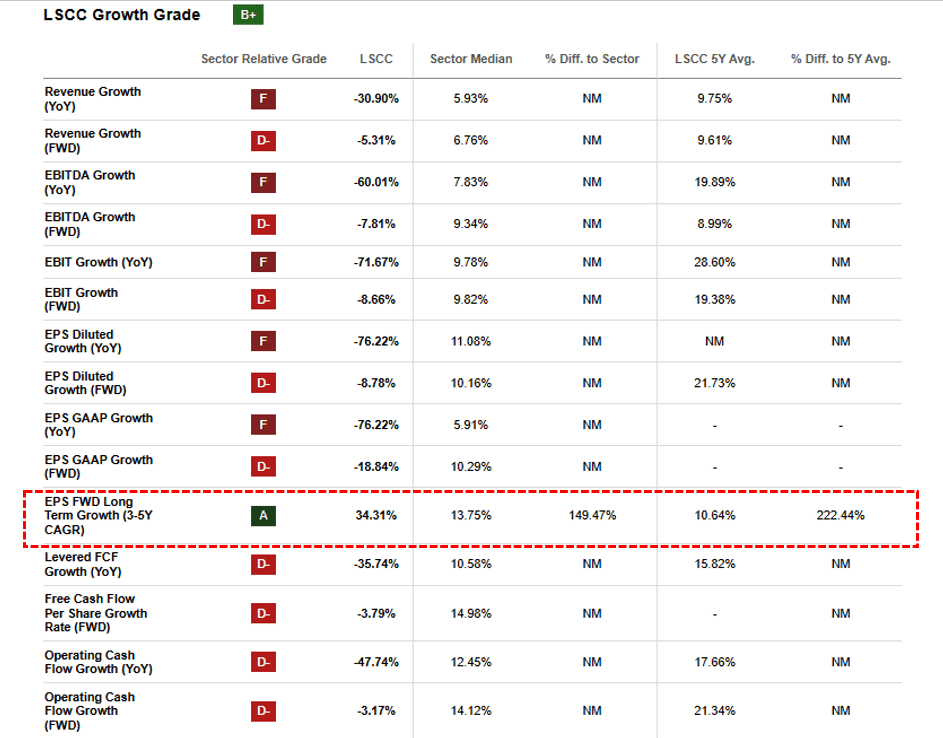Click F grade badge for Revenue Growth (YoY)
Image resolution: width=943 pixels, height=738 pixels.
263,99
